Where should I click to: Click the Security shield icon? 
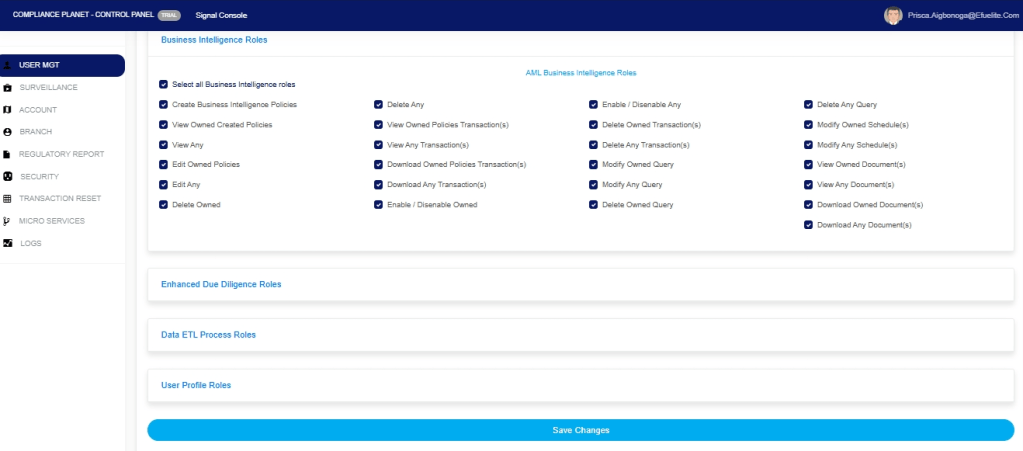[8, 176]
